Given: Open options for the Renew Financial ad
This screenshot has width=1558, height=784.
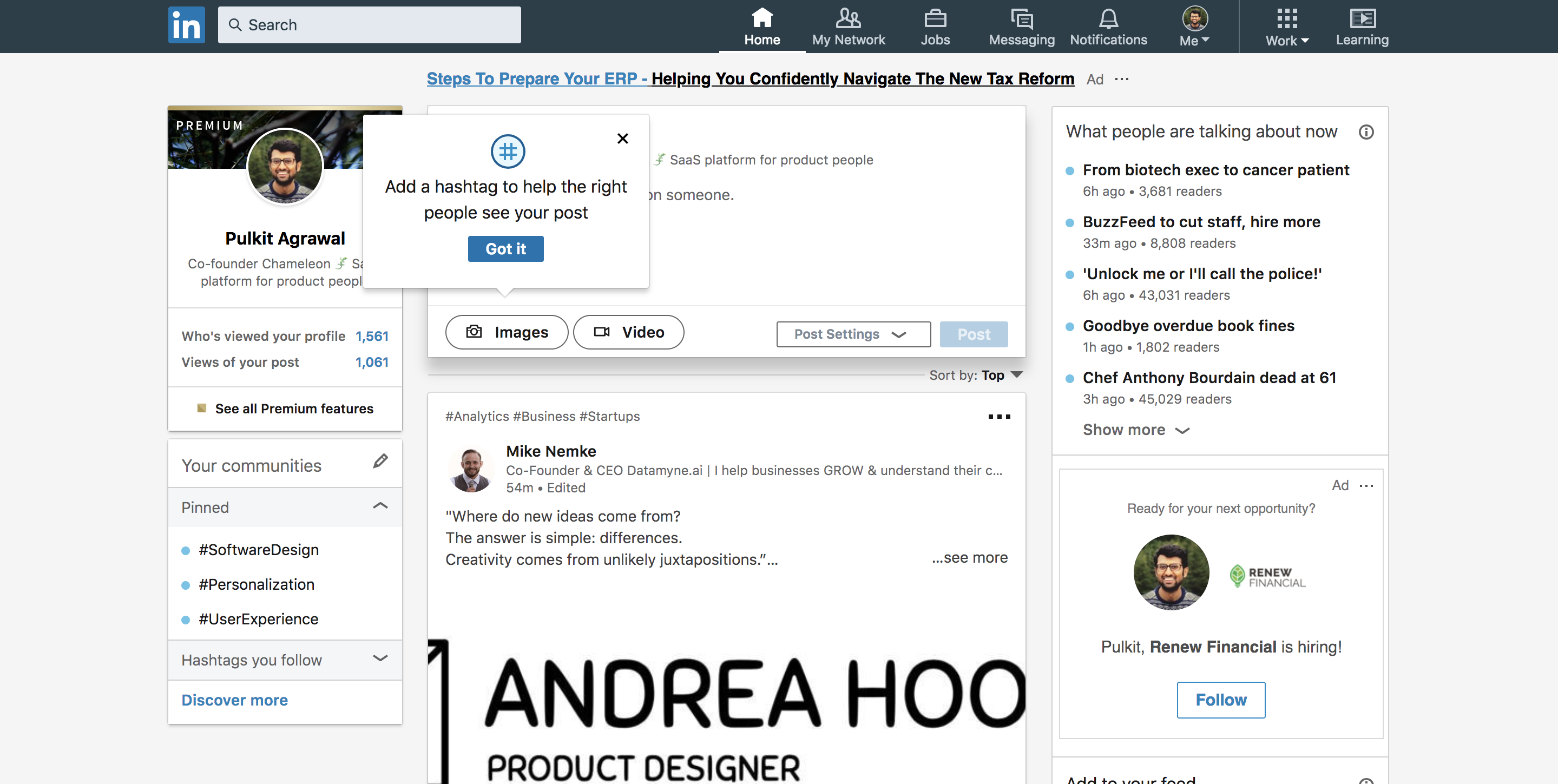Looking at the screenshot, I should click(x=1366, y=485).
